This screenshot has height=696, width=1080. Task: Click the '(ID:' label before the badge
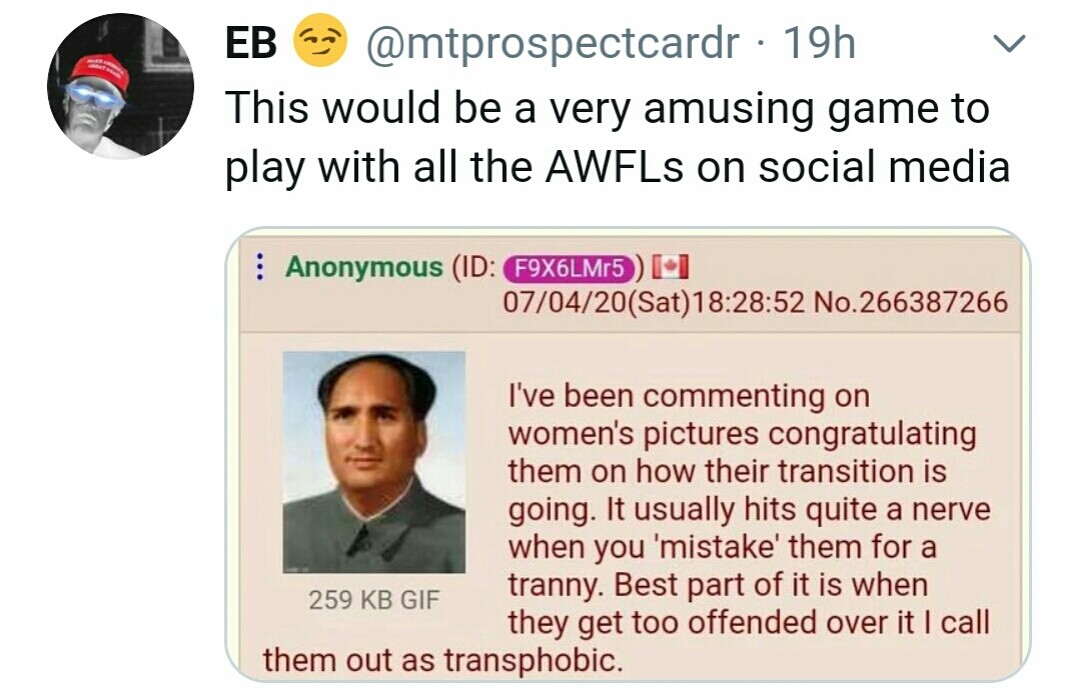[x=474, y=267]
